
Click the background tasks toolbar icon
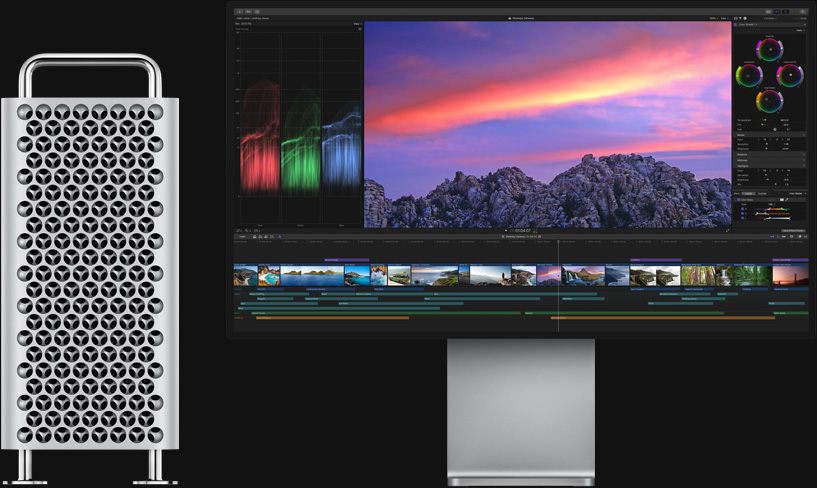point(257,12)
